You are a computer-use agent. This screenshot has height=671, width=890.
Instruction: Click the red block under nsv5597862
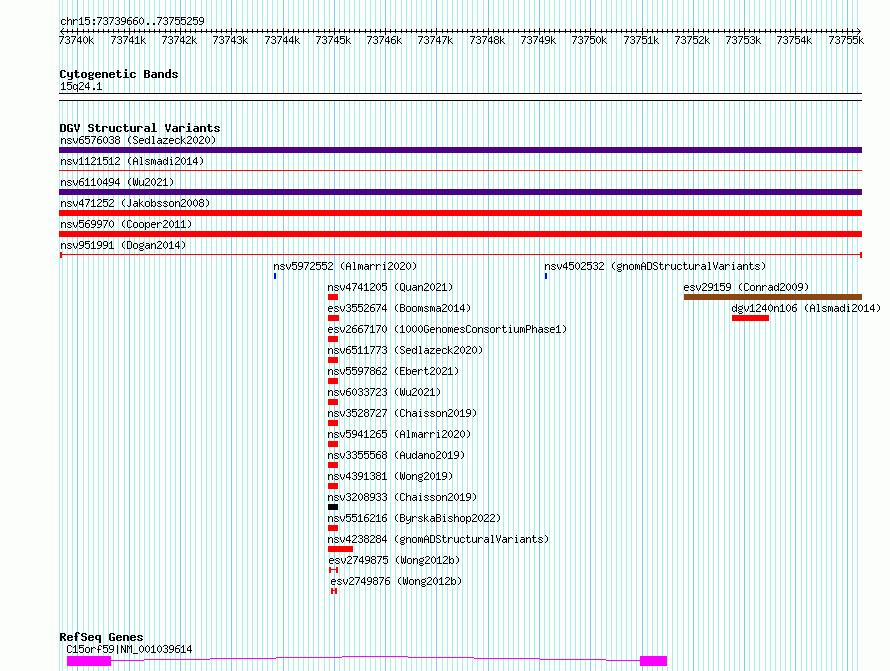coord(333,381)
